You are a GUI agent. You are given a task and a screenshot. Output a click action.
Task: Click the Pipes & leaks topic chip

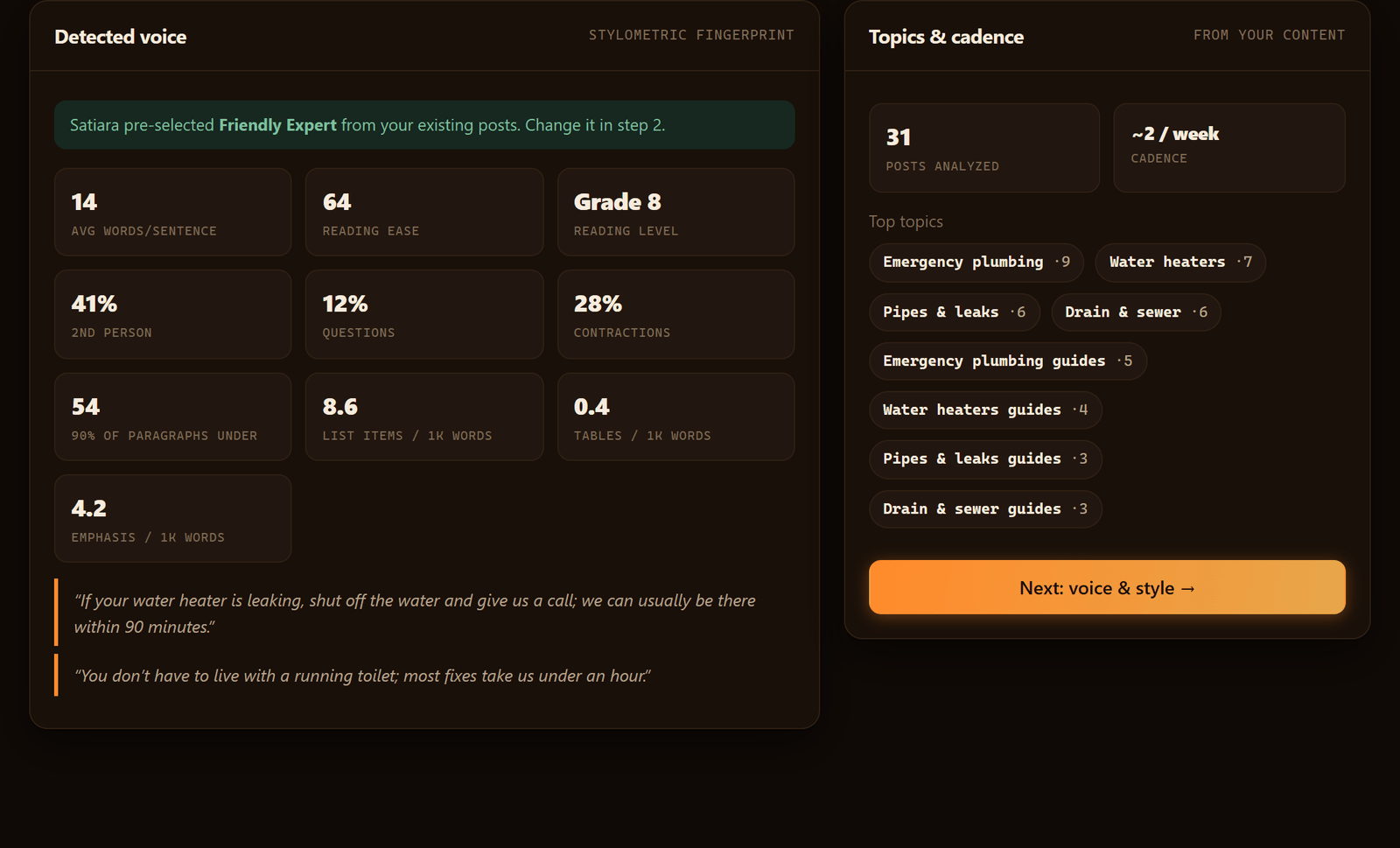pos(955,312)
